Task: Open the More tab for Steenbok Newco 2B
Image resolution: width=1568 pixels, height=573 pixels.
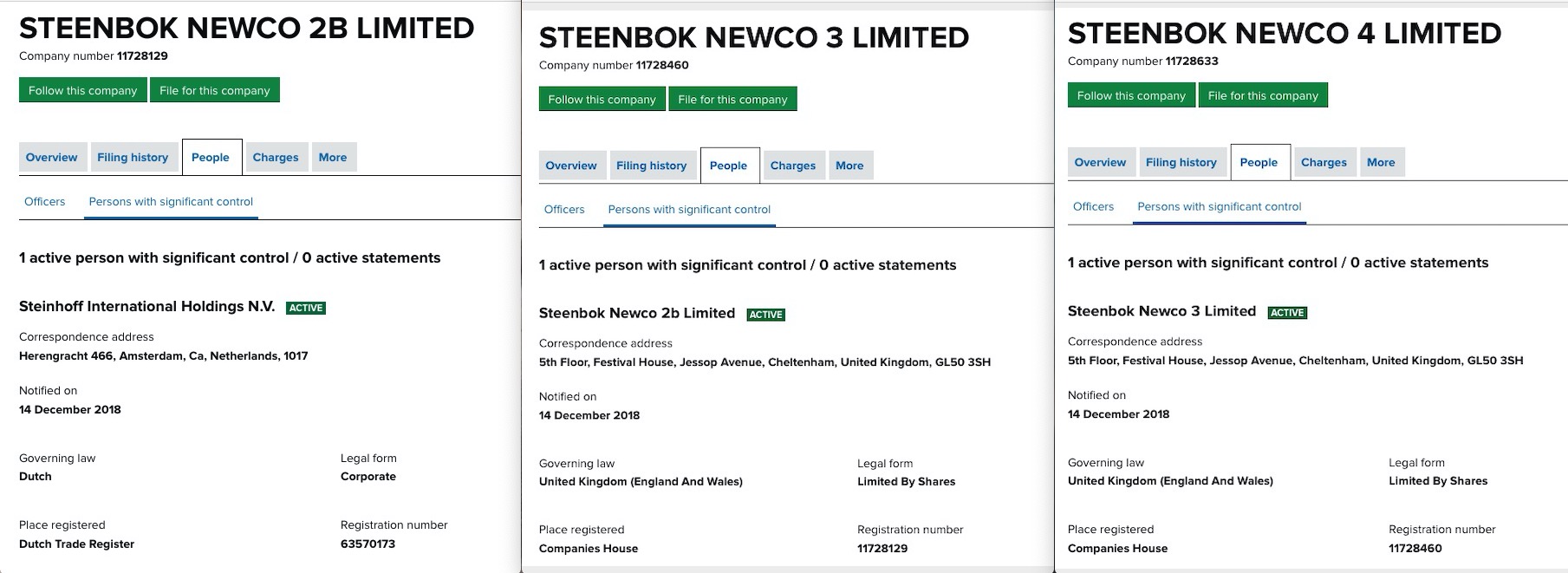Action: 333,157
